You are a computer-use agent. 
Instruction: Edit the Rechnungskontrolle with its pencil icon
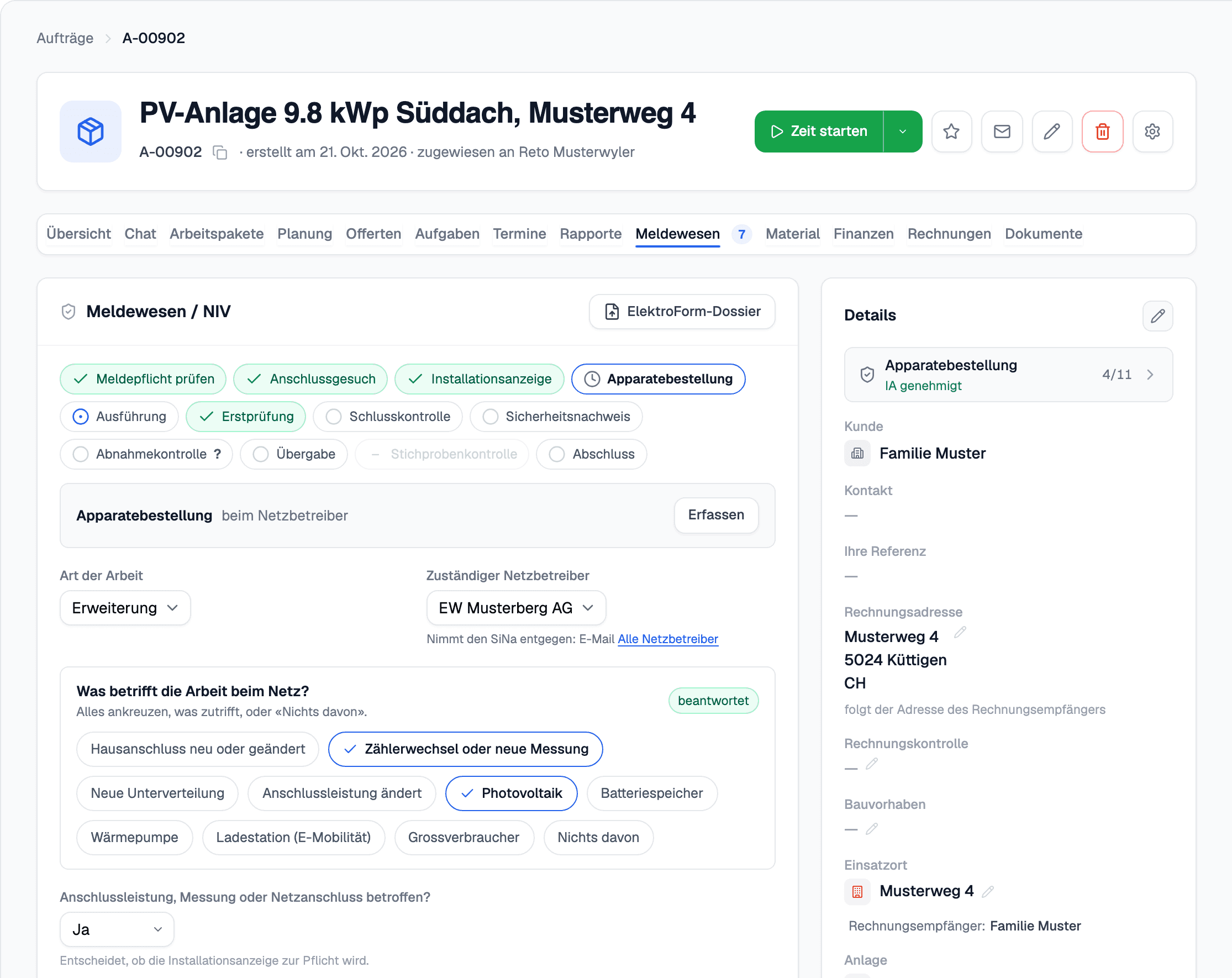coord(871,764)
